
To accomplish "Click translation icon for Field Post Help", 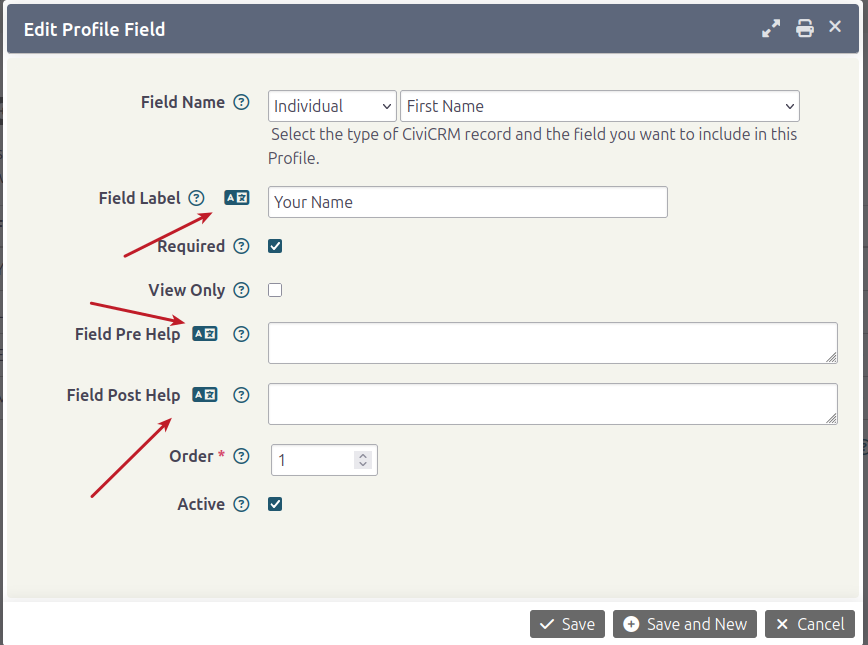I will [204, 395].
